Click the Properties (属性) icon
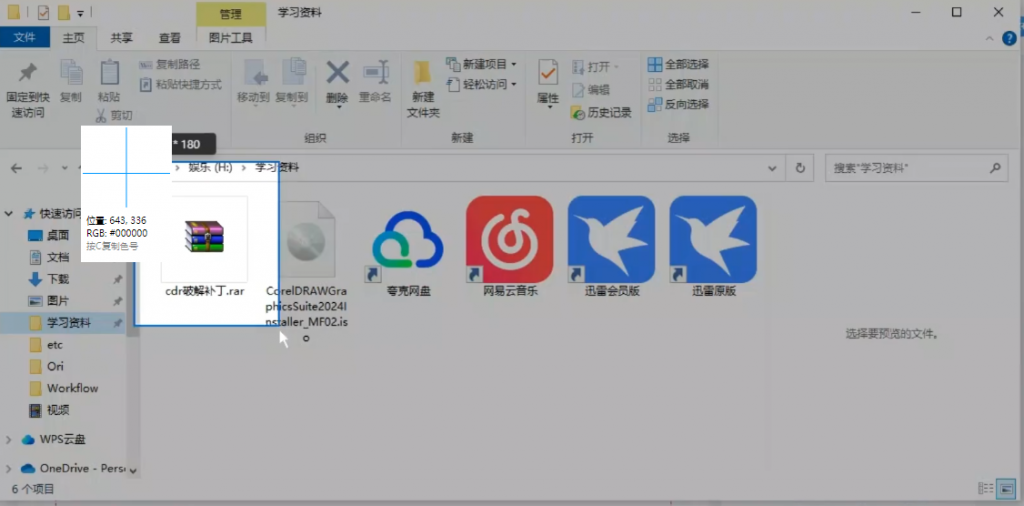 [548, 72]
